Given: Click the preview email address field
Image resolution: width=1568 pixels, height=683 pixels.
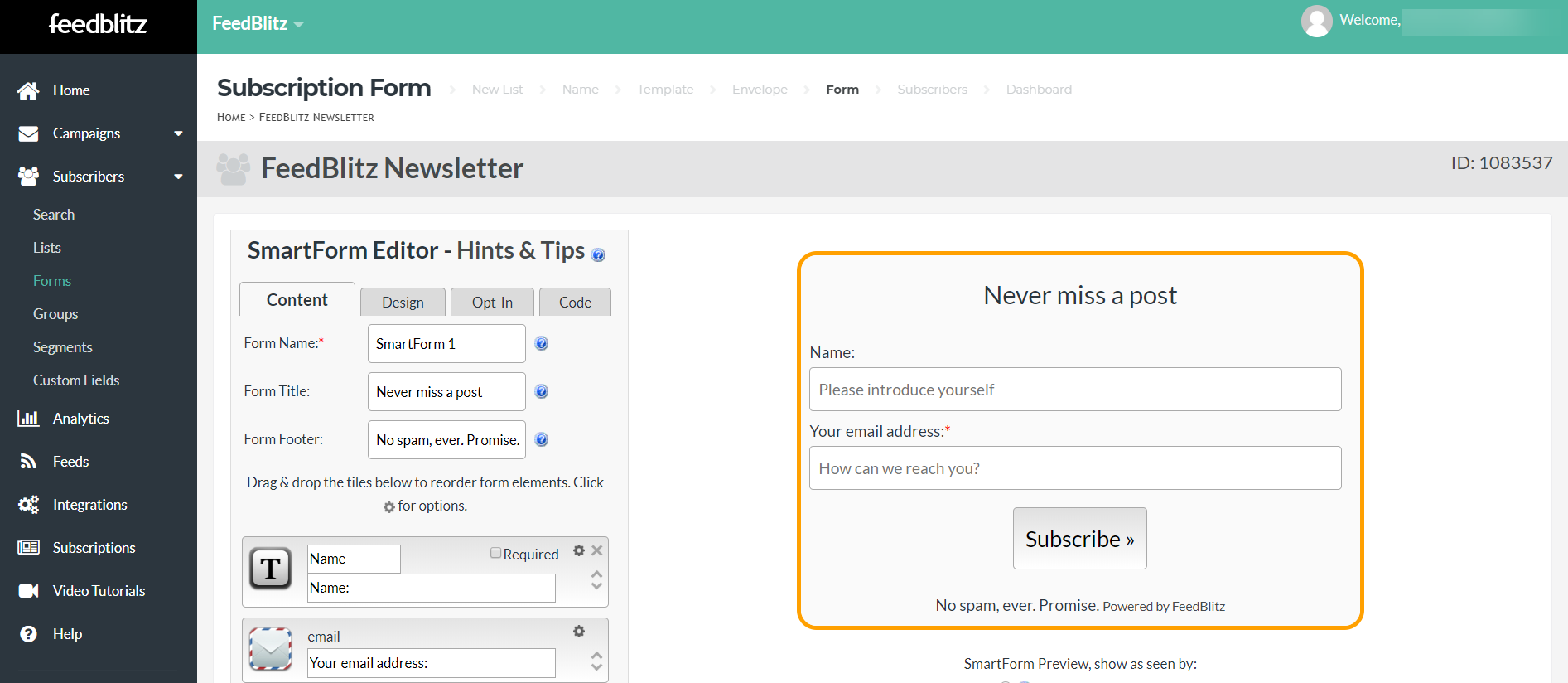Looking at the screenshot, I should click(1075, 468).
